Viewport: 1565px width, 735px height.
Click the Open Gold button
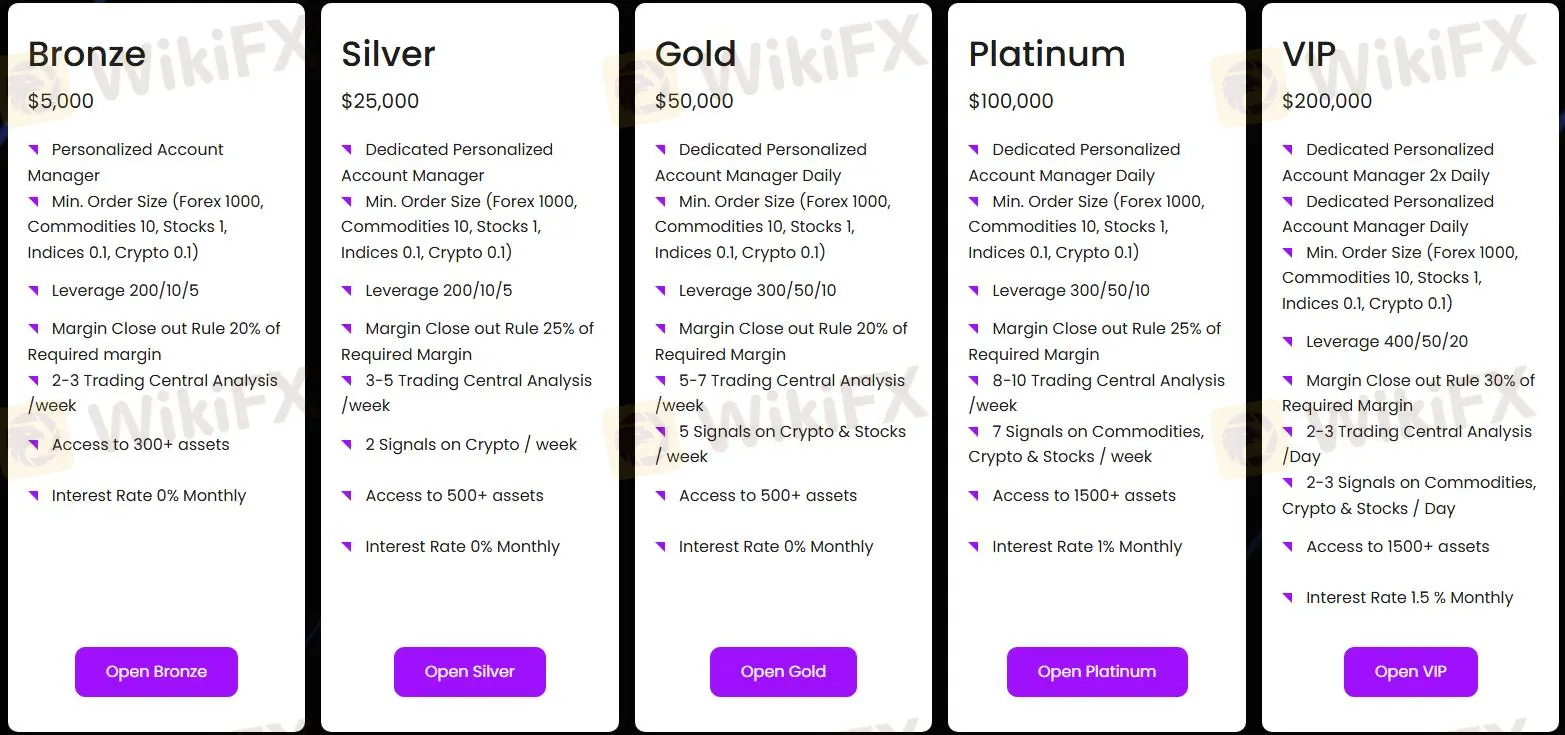click(783, 672)
